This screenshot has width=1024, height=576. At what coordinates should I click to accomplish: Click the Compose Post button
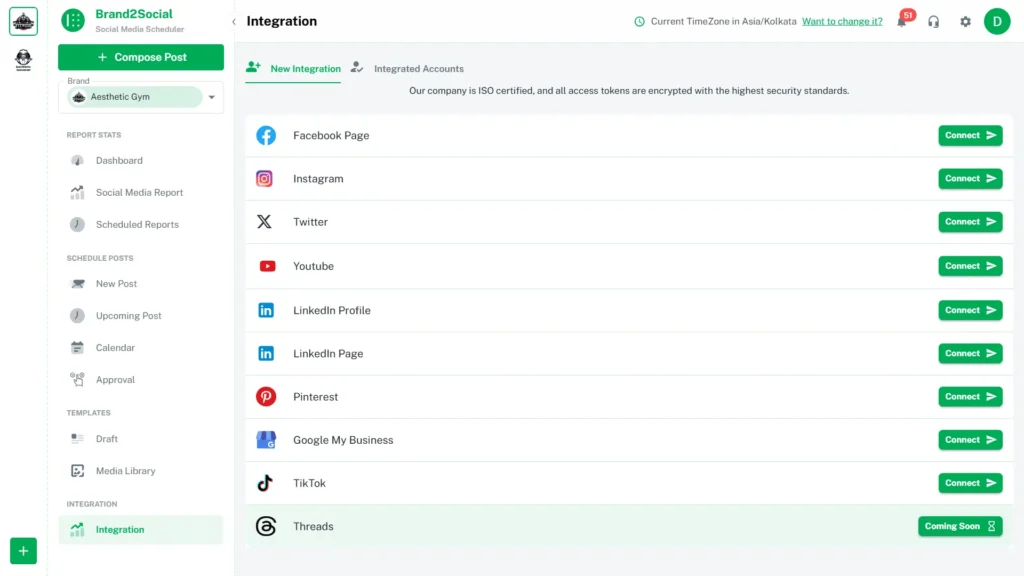pos(141,57)
